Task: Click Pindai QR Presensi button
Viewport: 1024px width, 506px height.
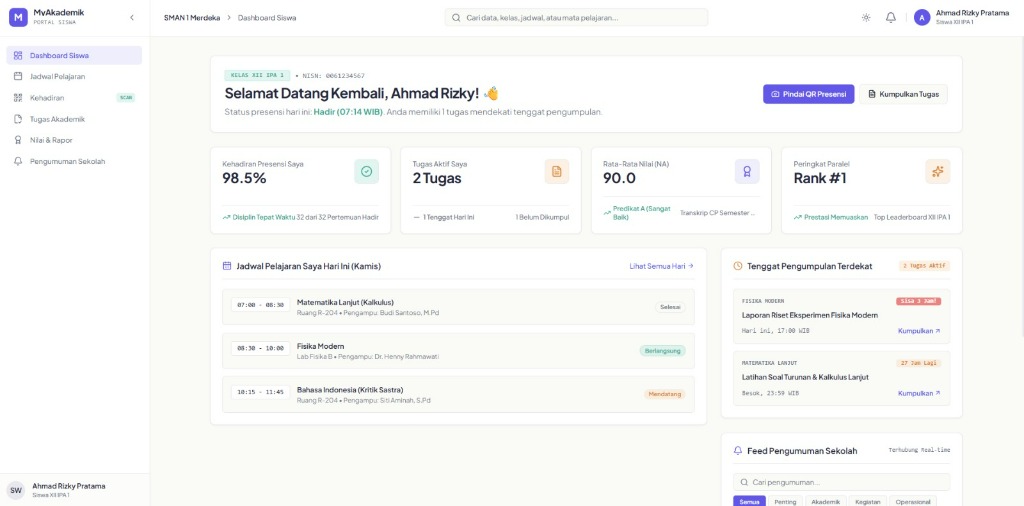Action: click(808, 94)
